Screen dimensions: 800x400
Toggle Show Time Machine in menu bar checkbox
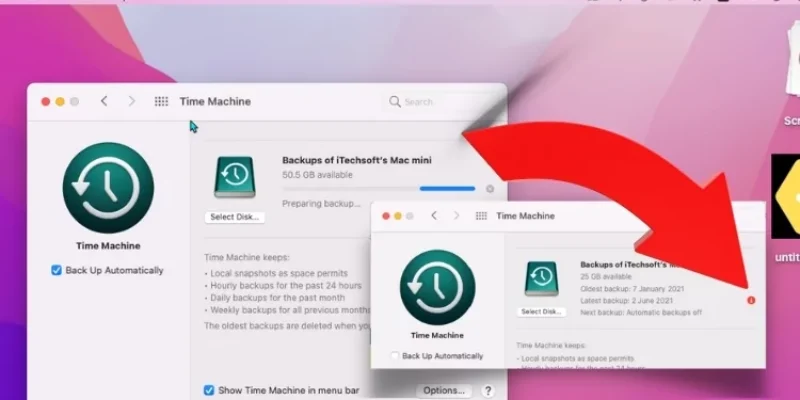(209, 390)
